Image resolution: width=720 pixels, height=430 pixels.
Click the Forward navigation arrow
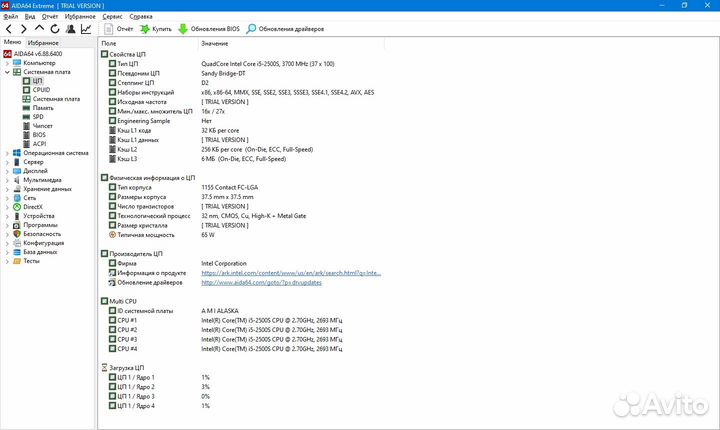23,29
